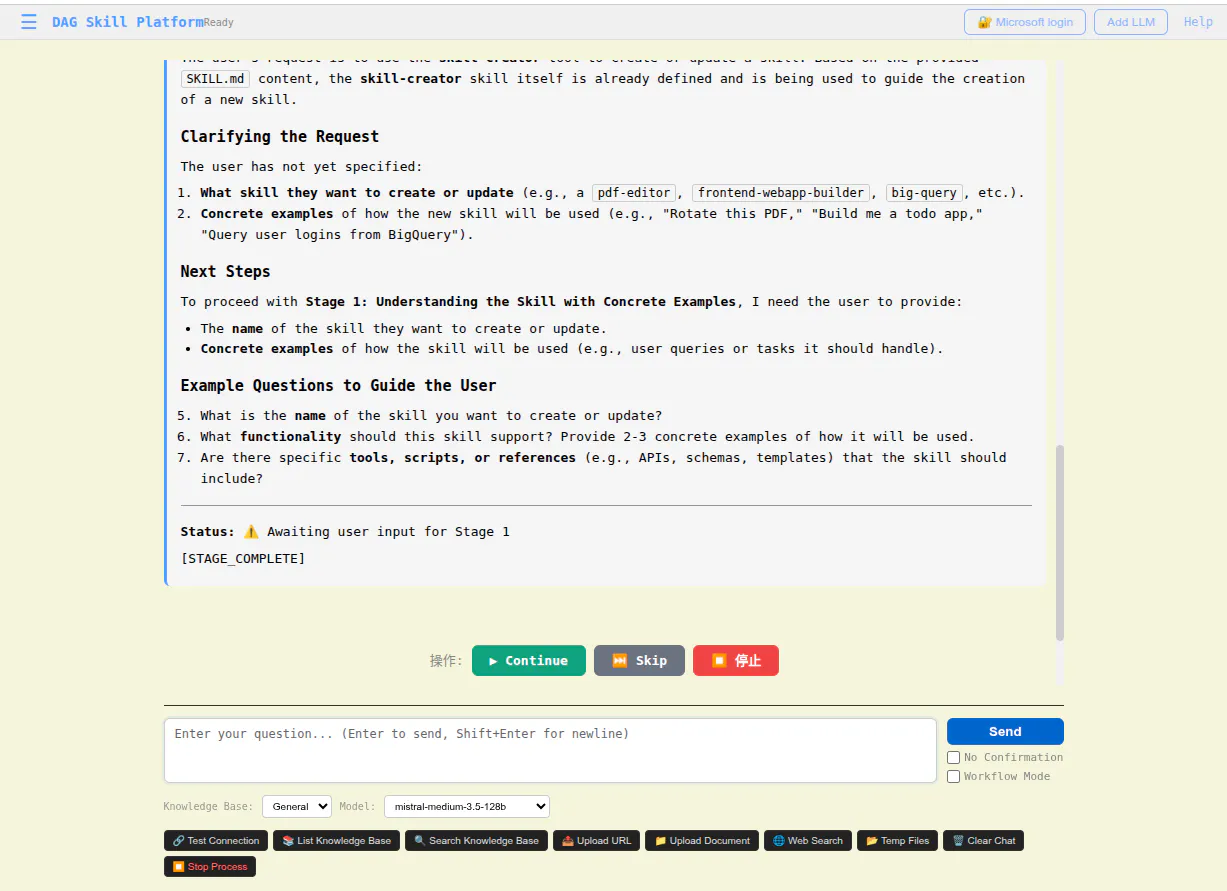Toggle the Workflow Mode checkbox
The width and height of the screenshot is (1227, 891).
(x=953, y=776)
